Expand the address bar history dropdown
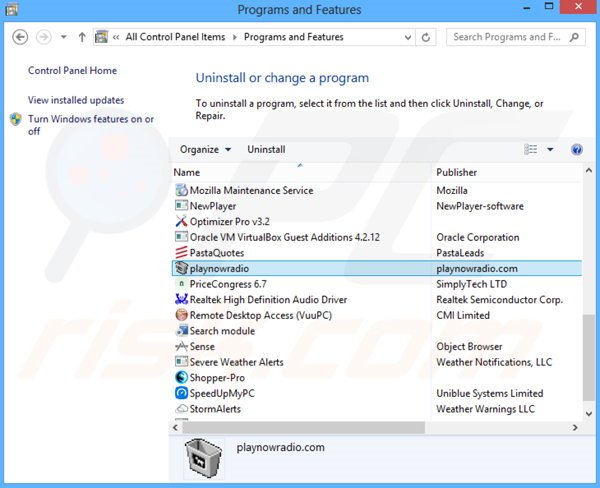 pos(408,38)
